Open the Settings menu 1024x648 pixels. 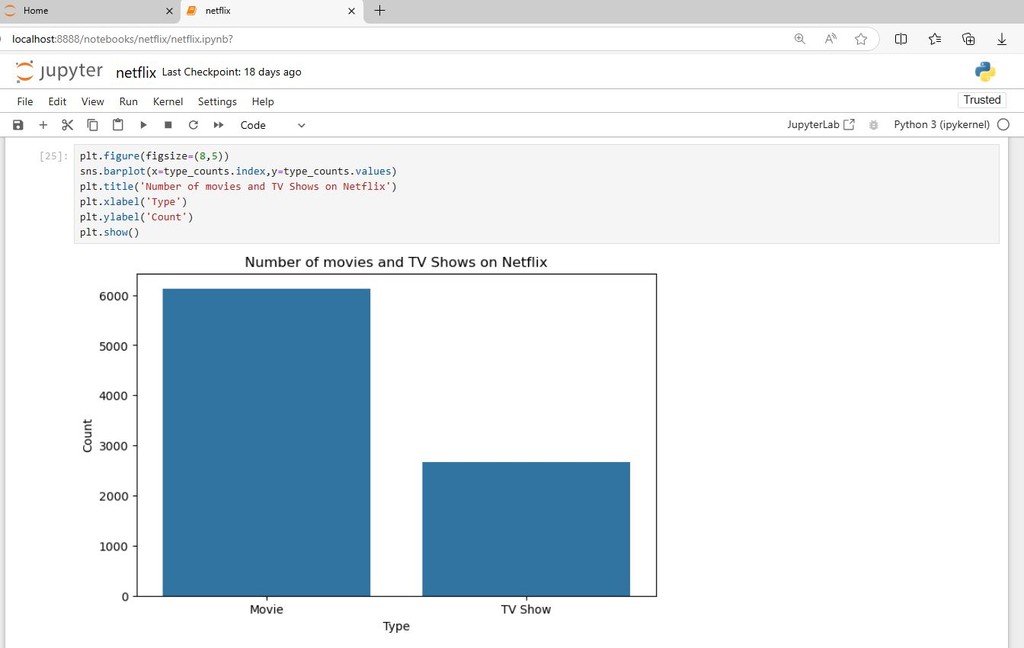pos(217,101)
